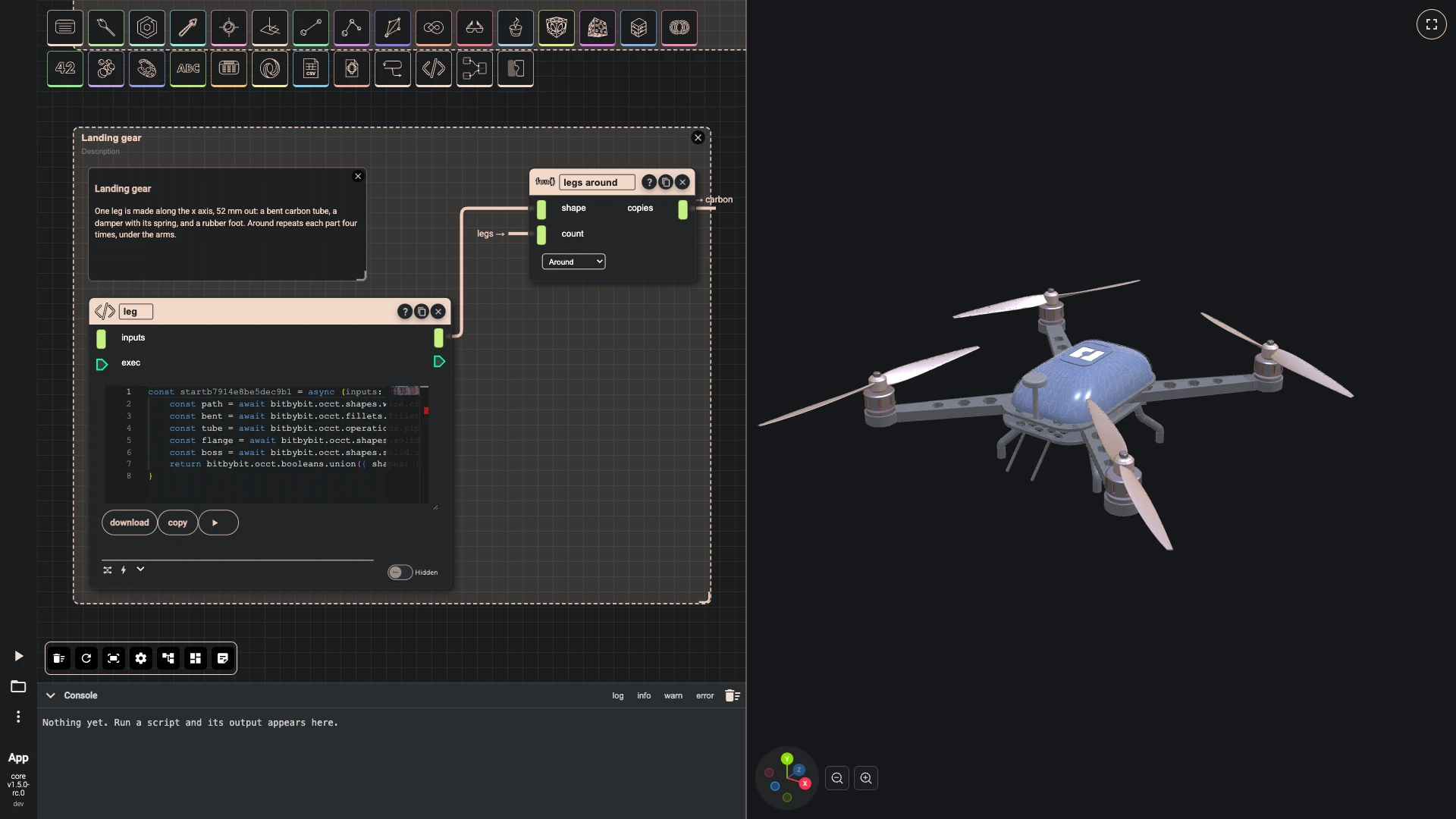Click the refresh icon in bottom toolbar

pyautogui.click(x=86, y=658)
